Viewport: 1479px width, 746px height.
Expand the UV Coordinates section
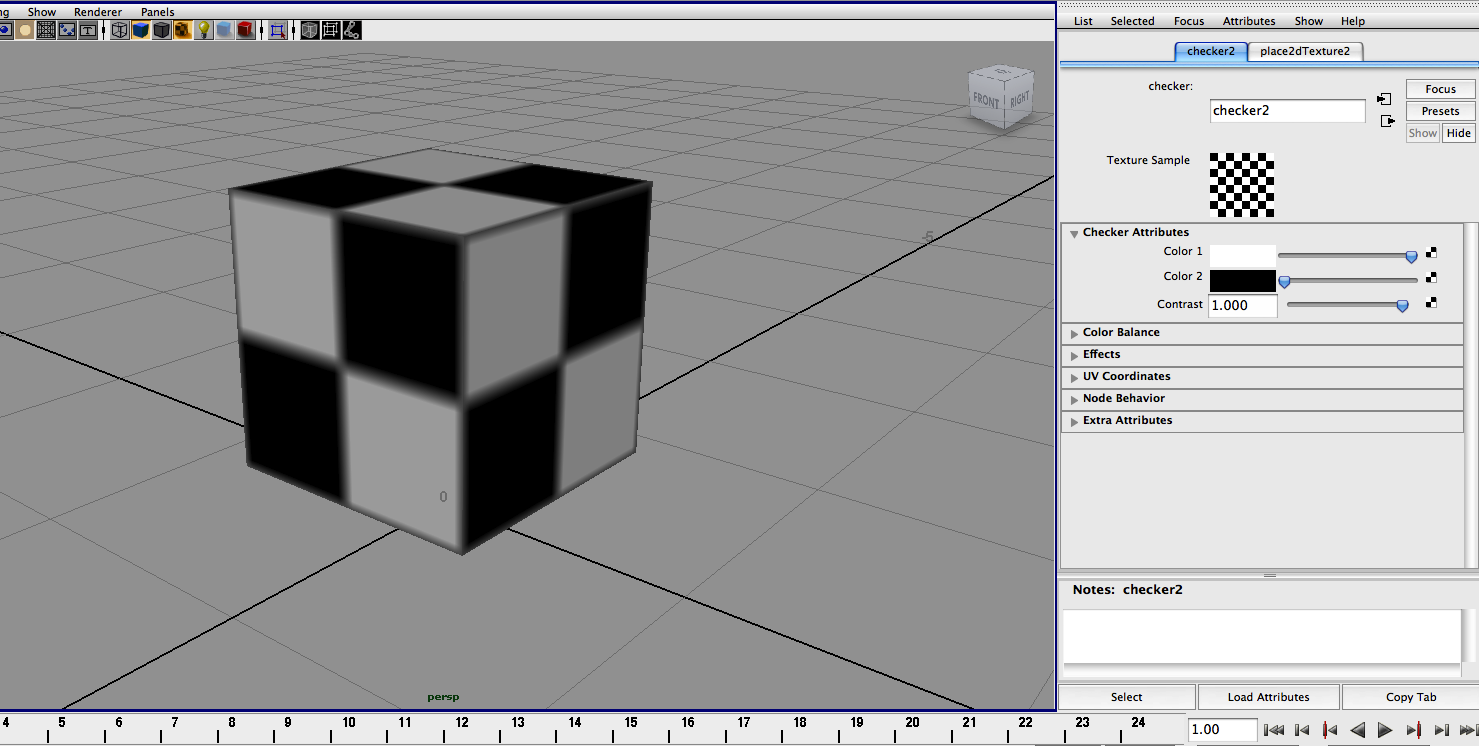coord(1126,376)
